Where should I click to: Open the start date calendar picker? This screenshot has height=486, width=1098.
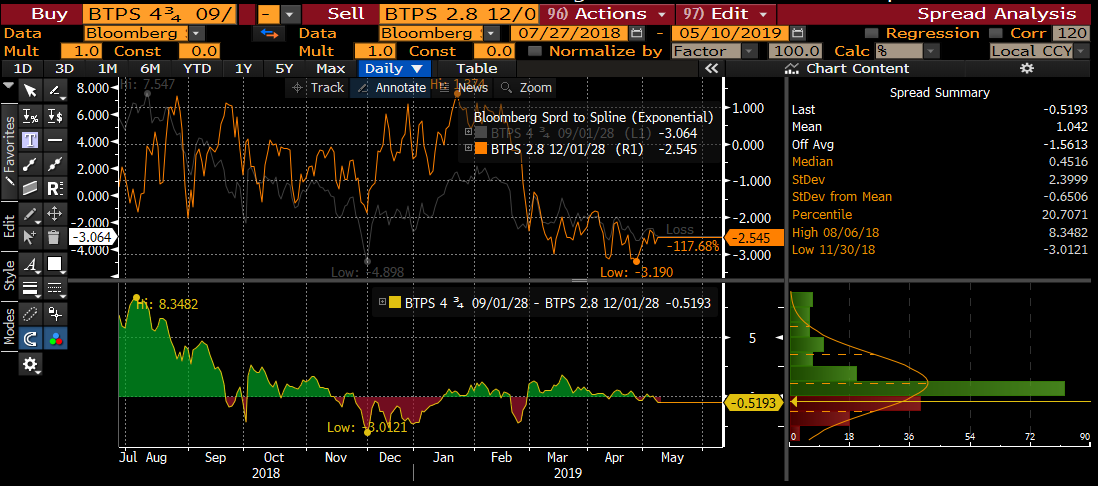pyautogui.click(x=637, y=33)
